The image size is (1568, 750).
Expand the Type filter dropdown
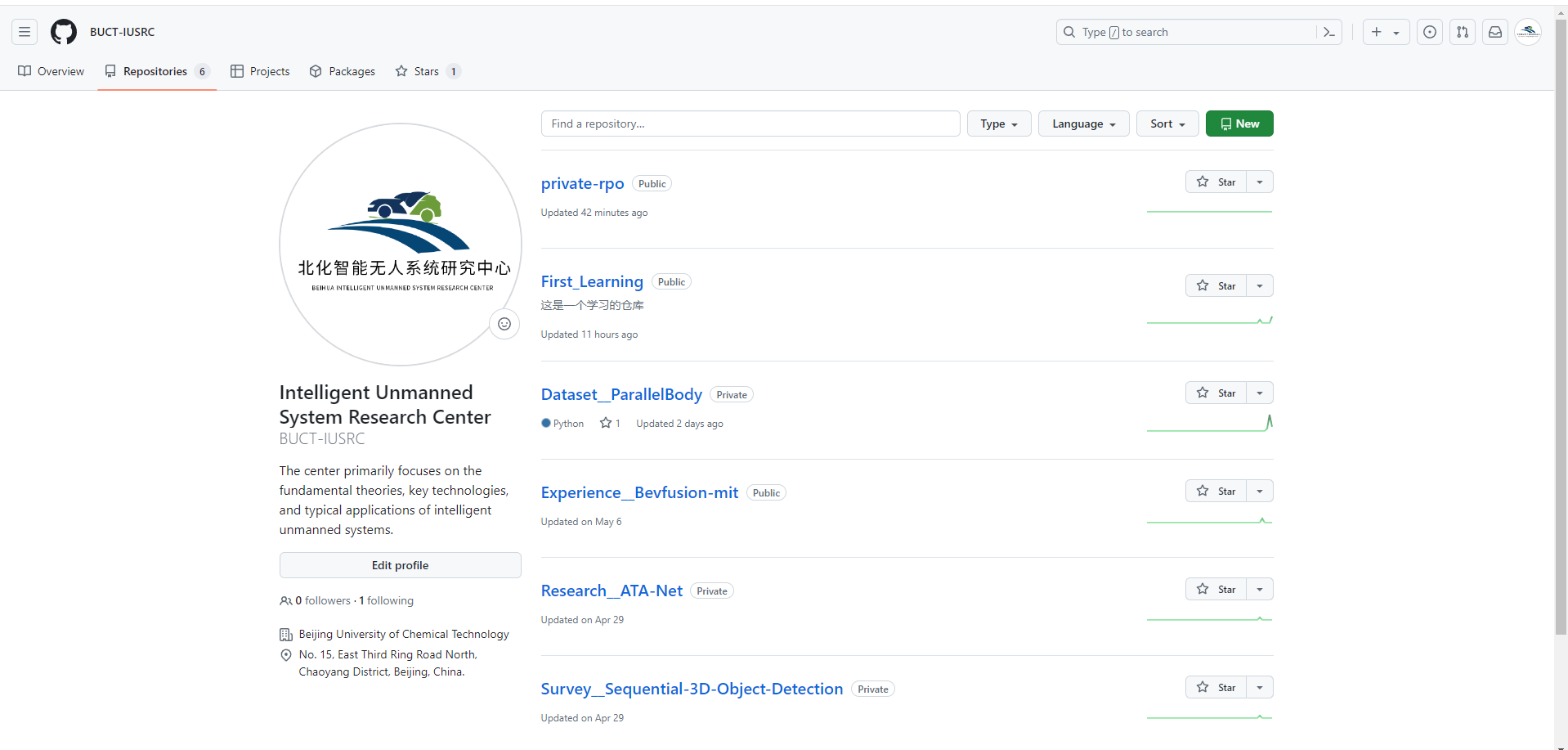click(x=999, y=124)
